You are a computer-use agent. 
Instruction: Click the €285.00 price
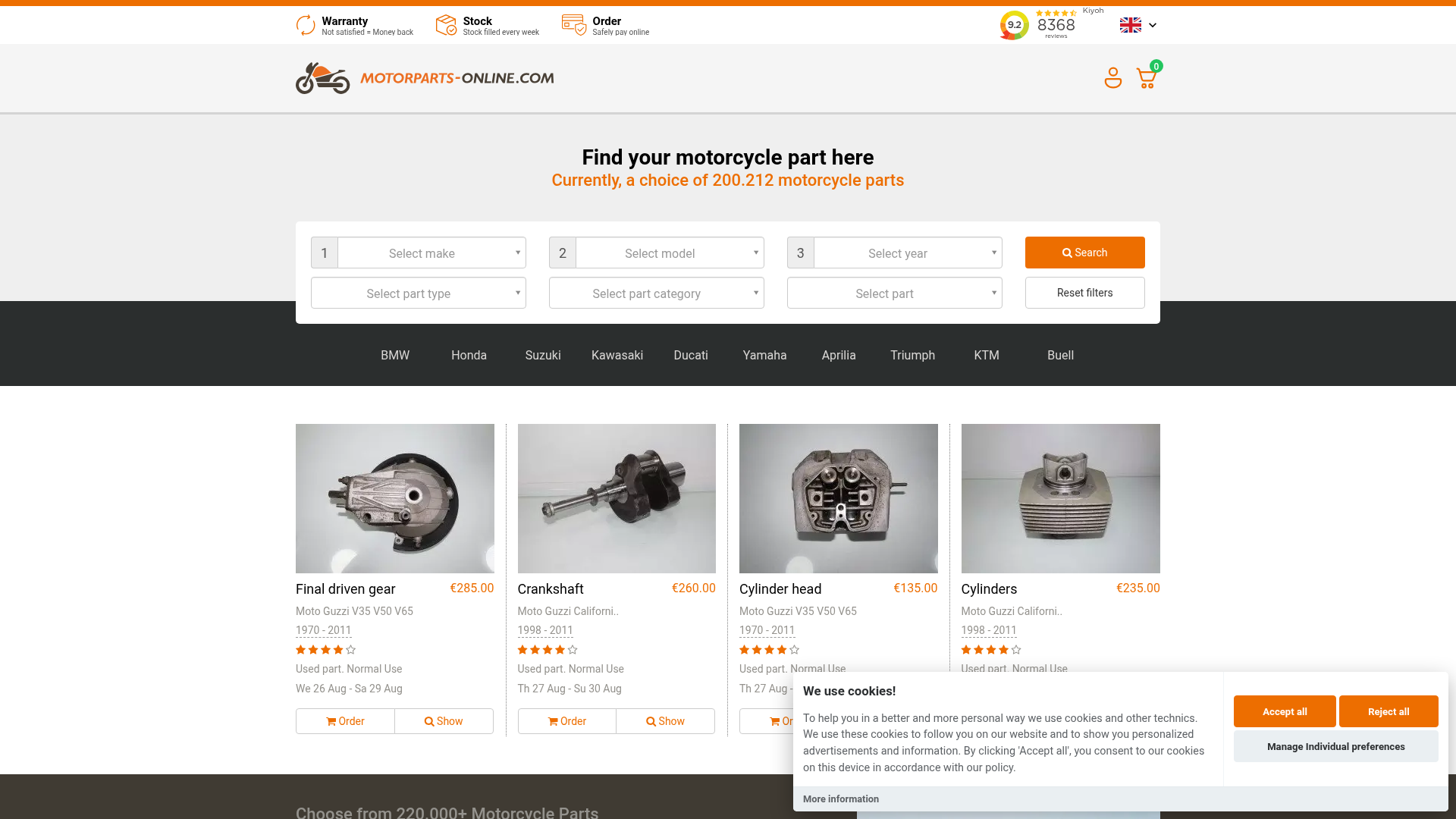click(x=472, y=588)
